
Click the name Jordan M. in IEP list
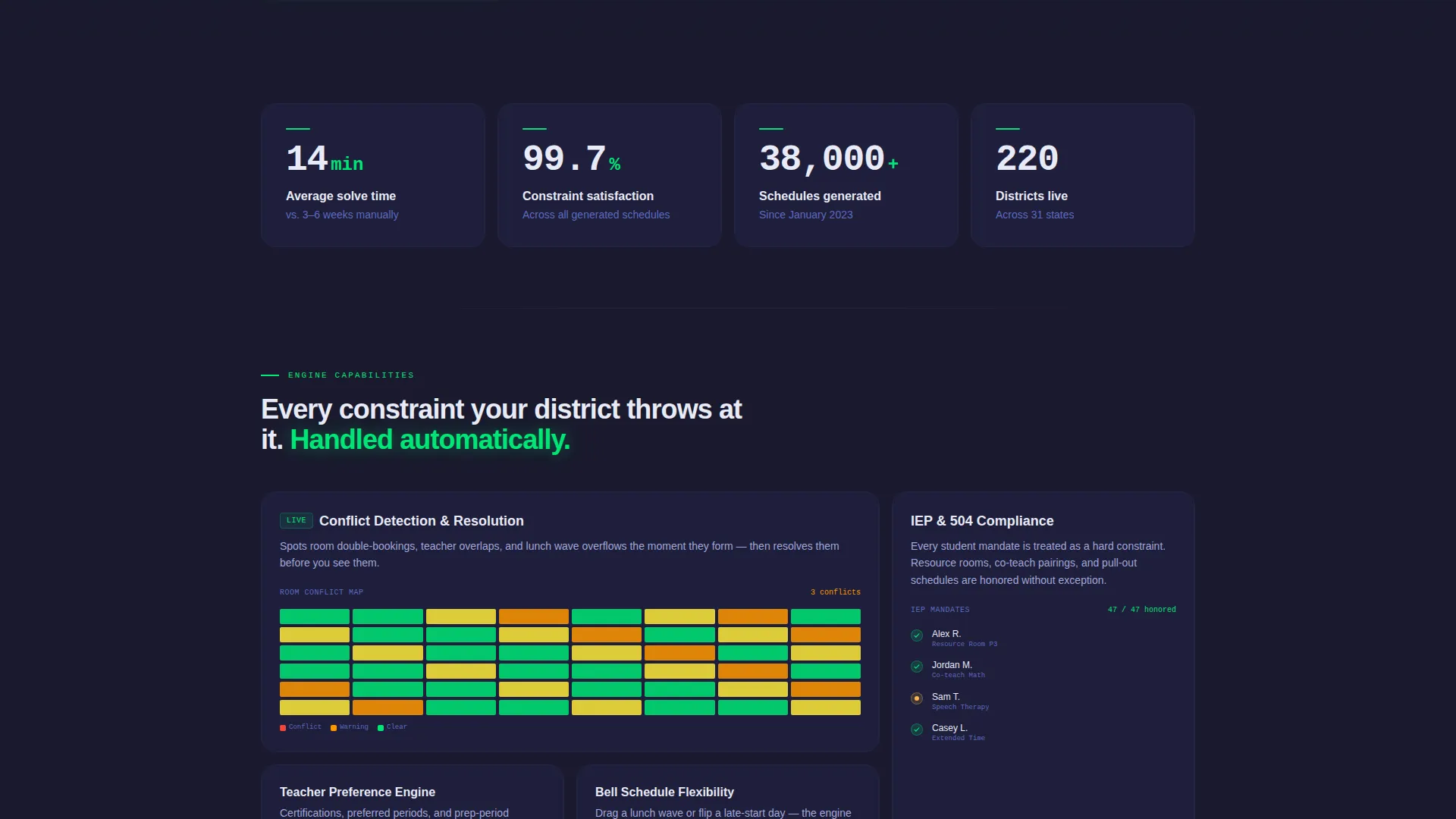point(952,665)
